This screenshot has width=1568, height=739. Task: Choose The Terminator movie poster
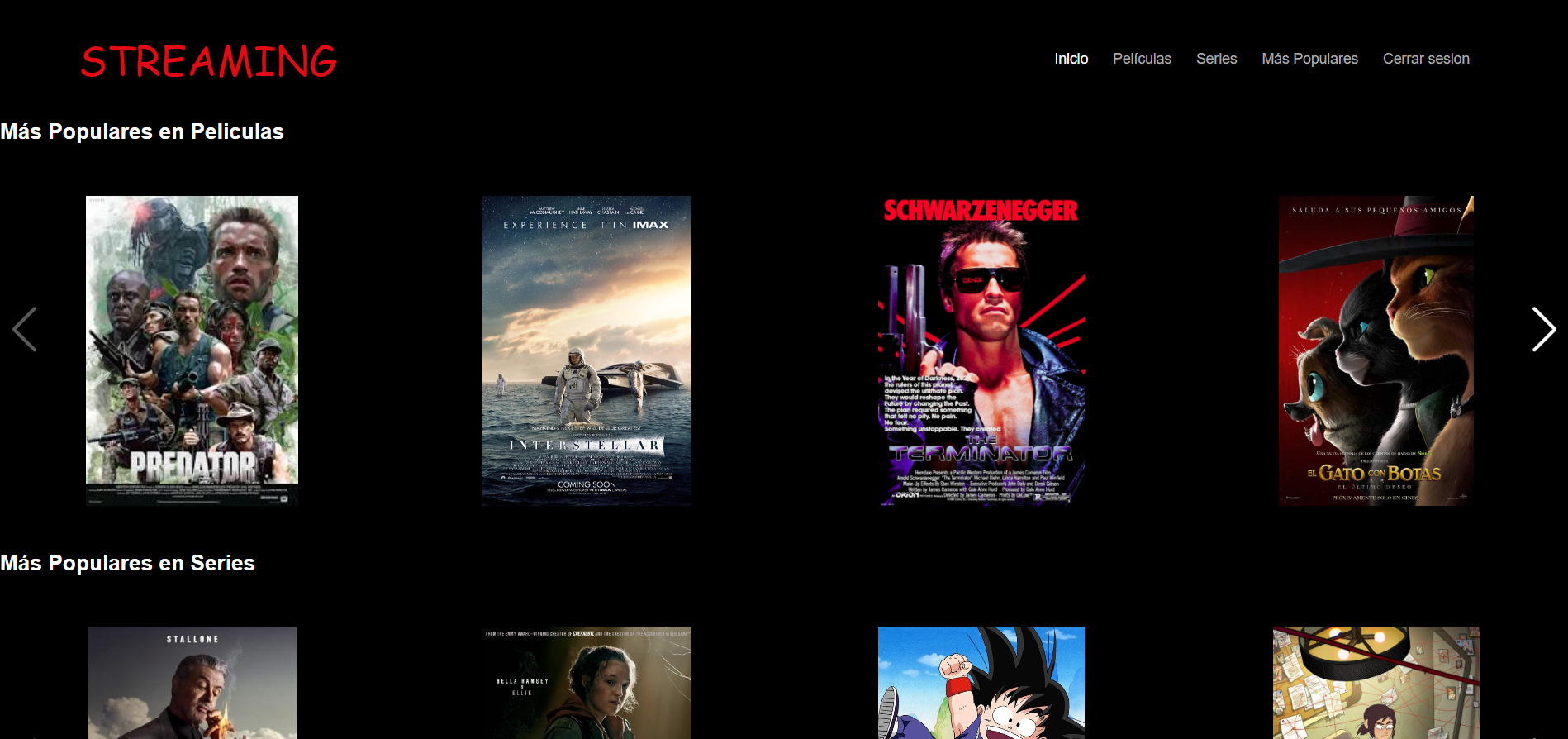(x=981, y=350)
